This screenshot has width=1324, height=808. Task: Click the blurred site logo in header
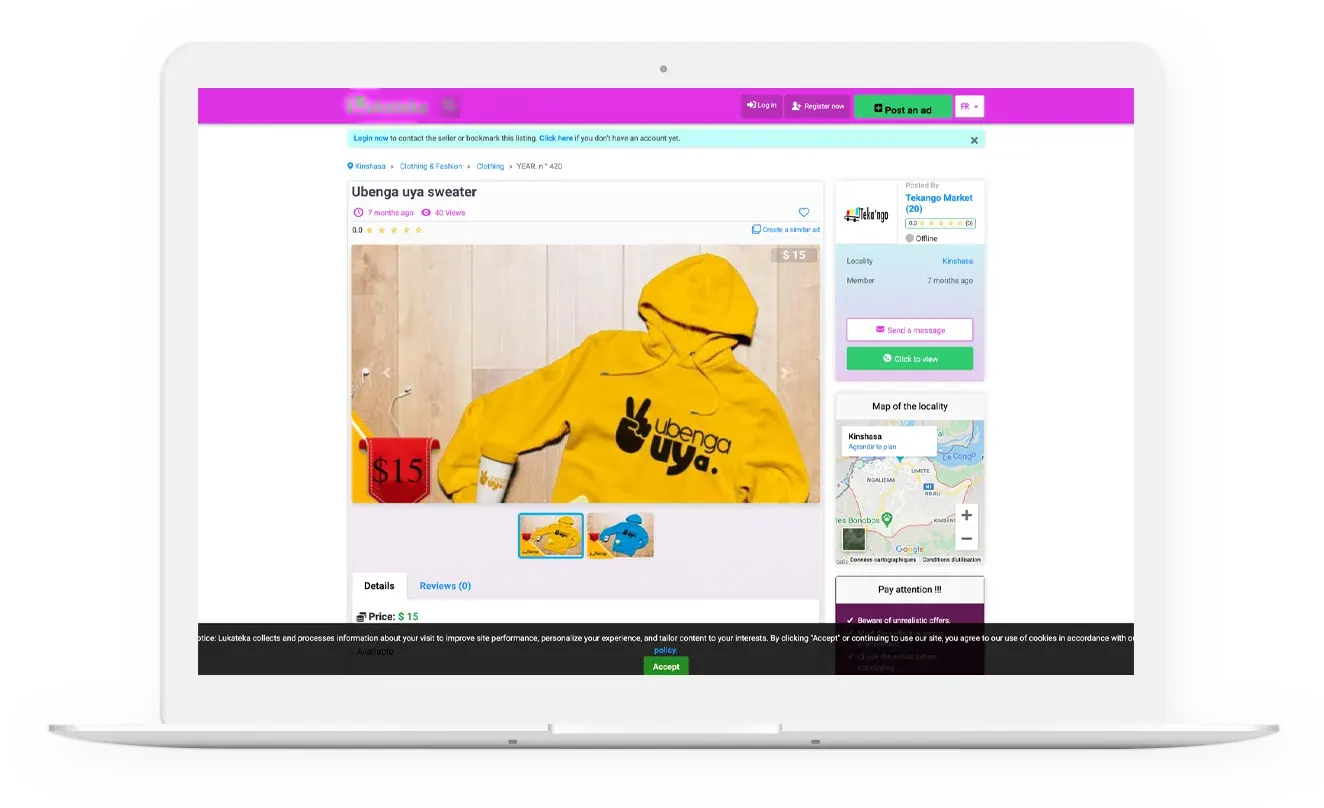pos(387,105)
